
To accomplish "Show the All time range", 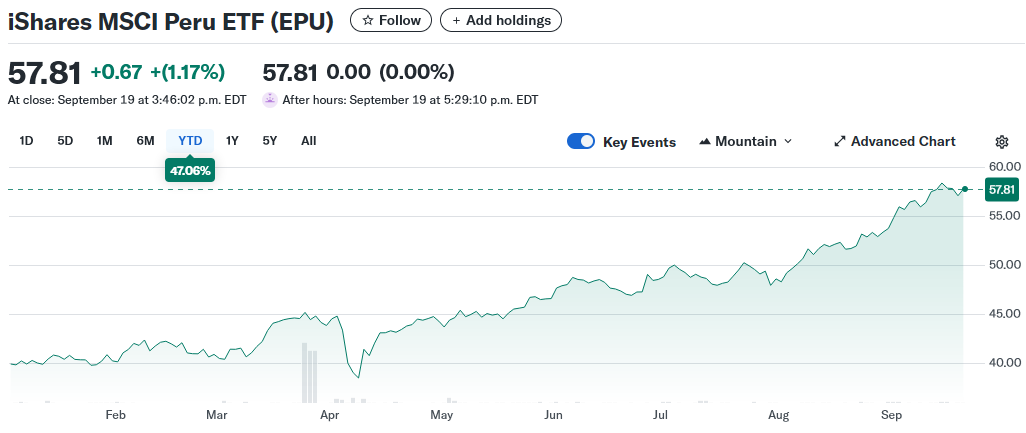I will click(x=309, y=141).
